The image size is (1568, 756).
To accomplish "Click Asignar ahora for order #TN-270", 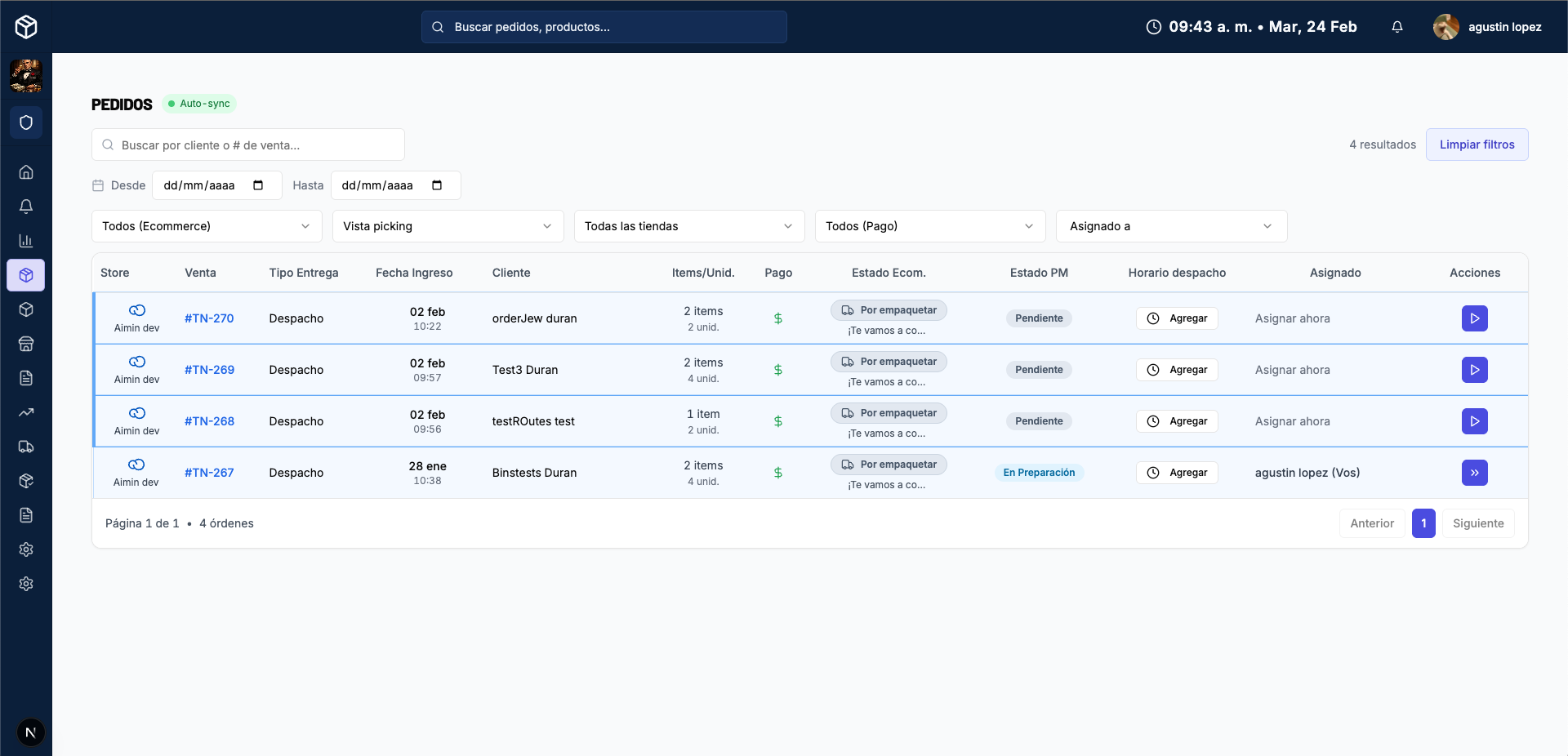I will (1292, 318).
